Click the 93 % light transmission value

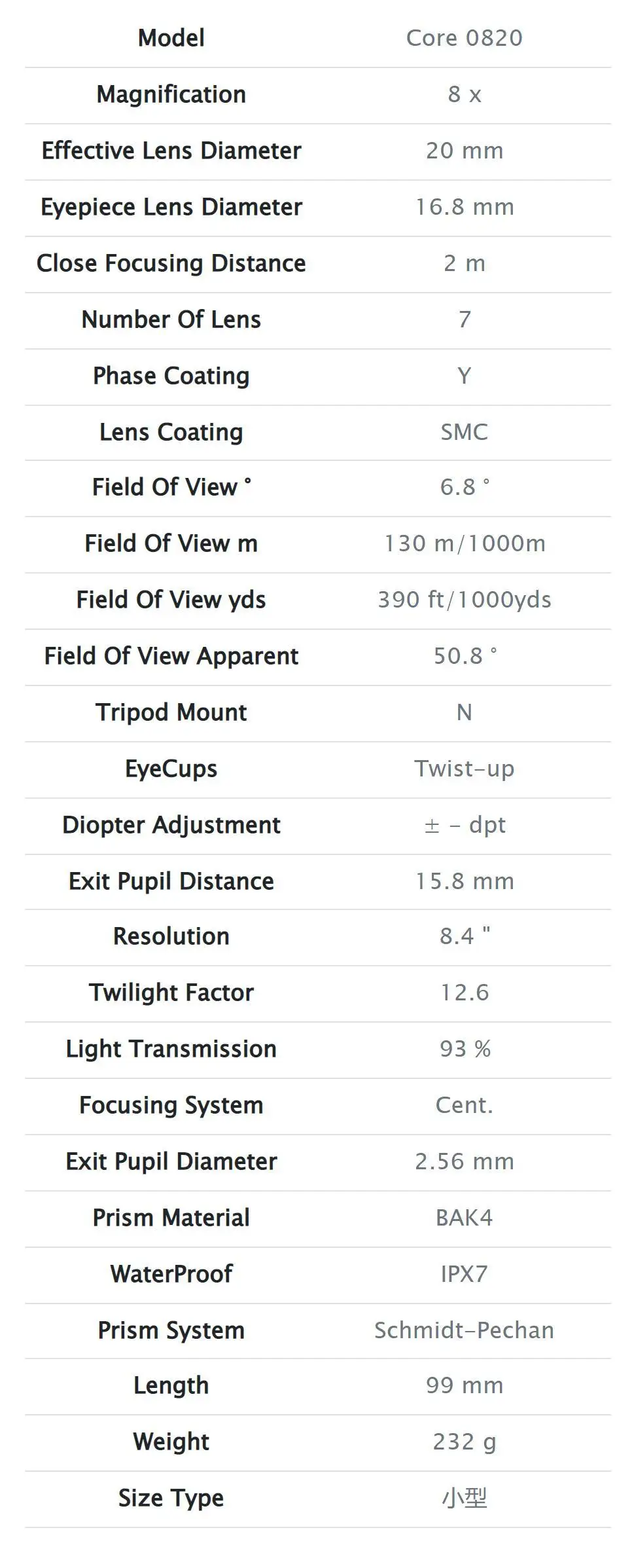[464, 1049]
